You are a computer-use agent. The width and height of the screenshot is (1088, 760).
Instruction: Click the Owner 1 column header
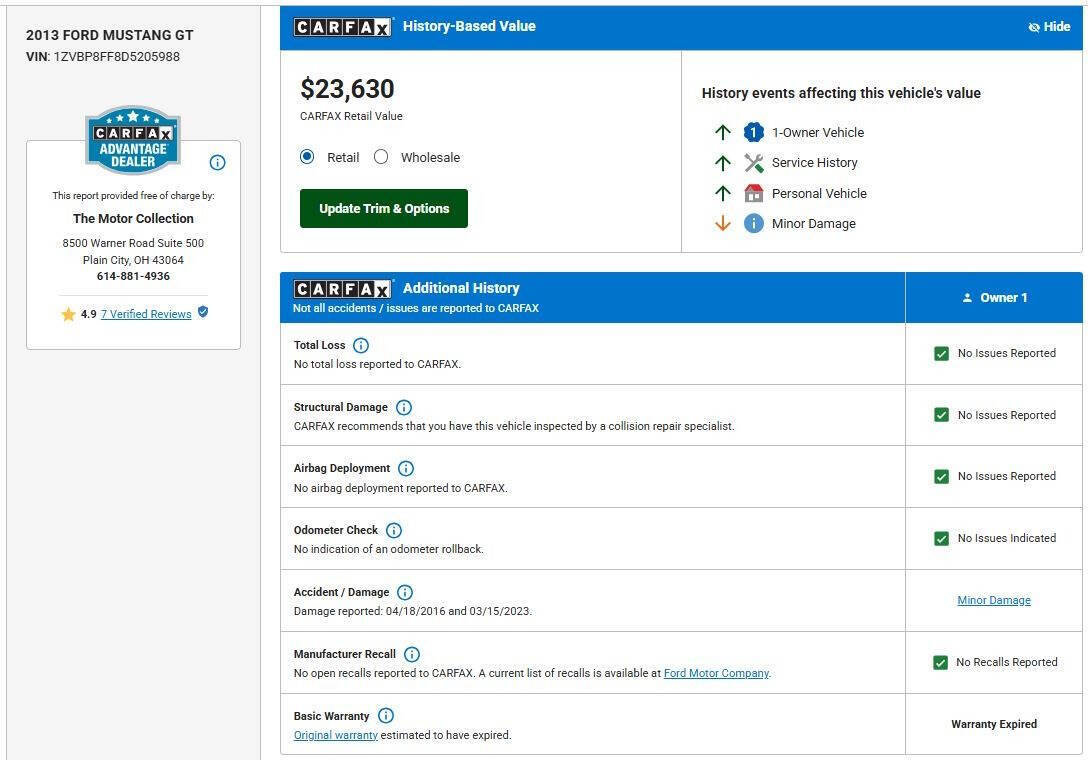pos(994,298)
